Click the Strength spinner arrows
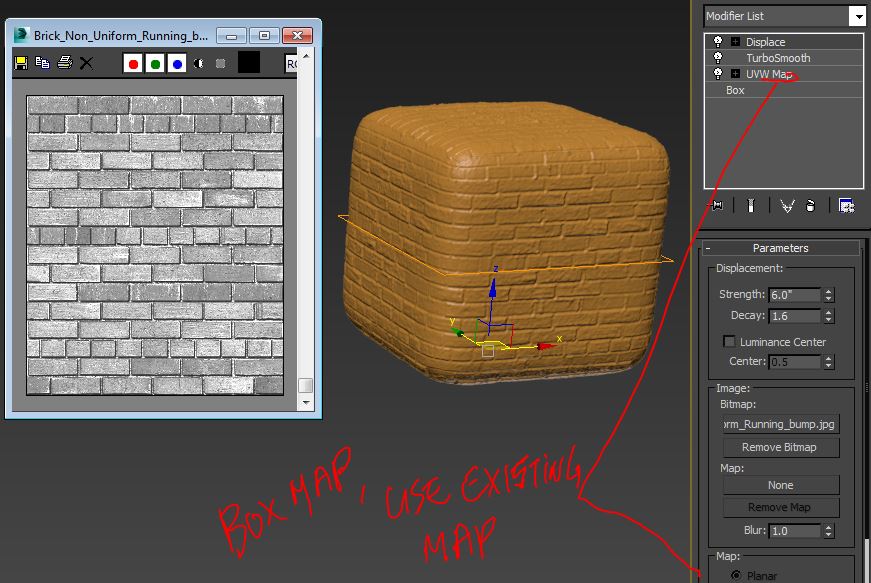871x583 pixels. (x=828, y=295)
